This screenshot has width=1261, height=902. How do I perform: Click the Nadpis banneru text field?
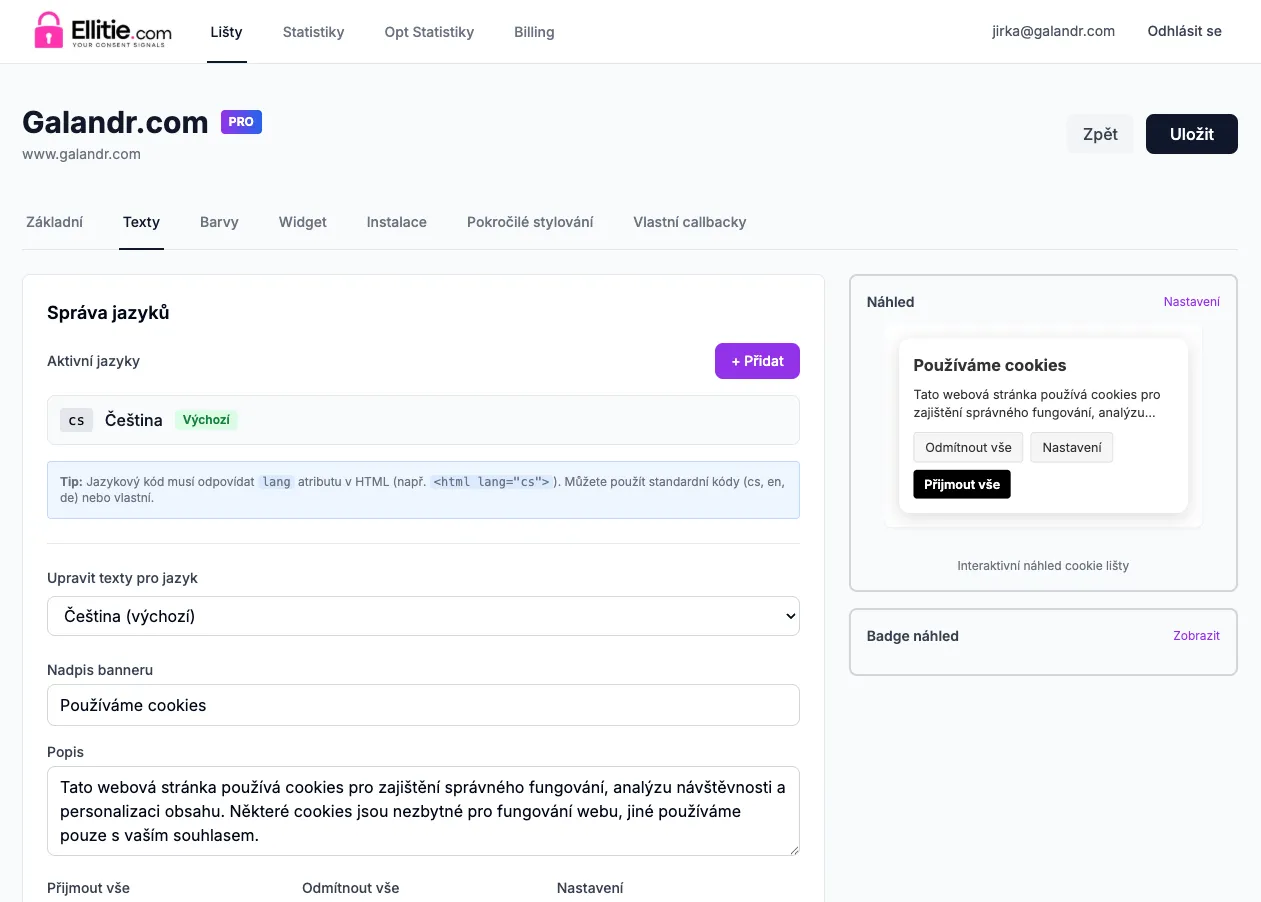pyautogui.click(x=423, y=705)
